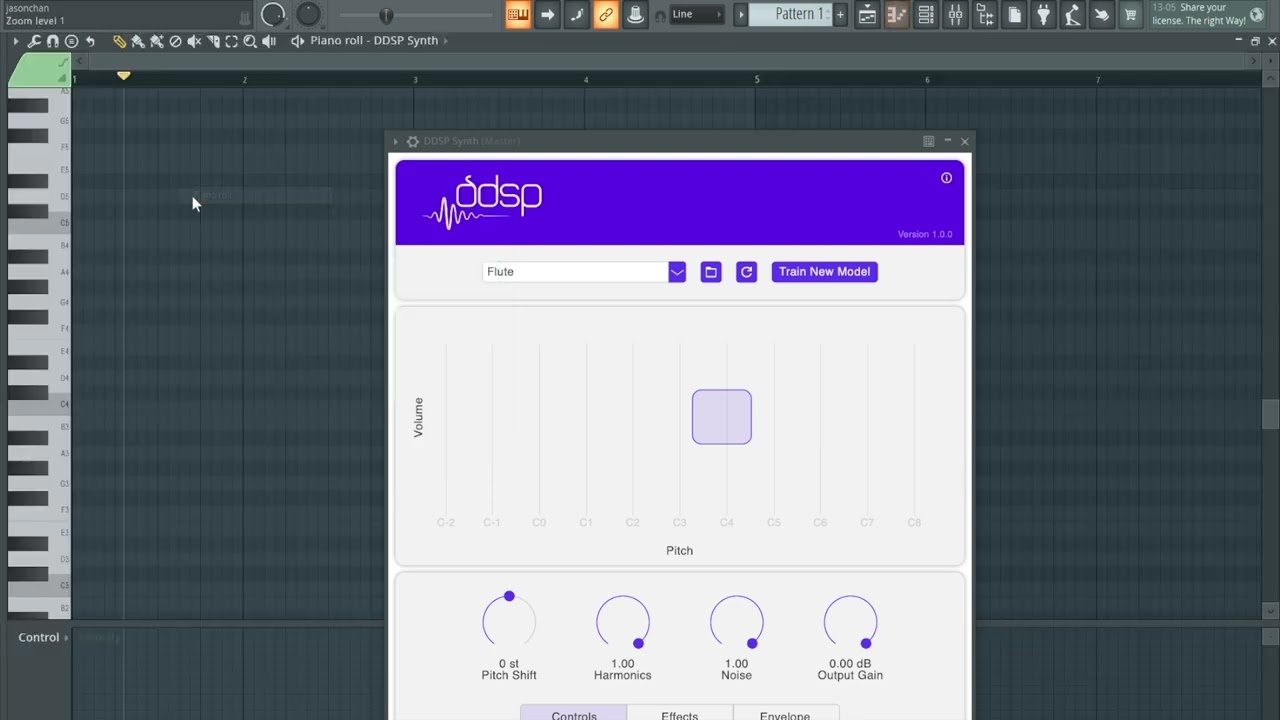Select the Slice tool

click(x=213, y=41)
